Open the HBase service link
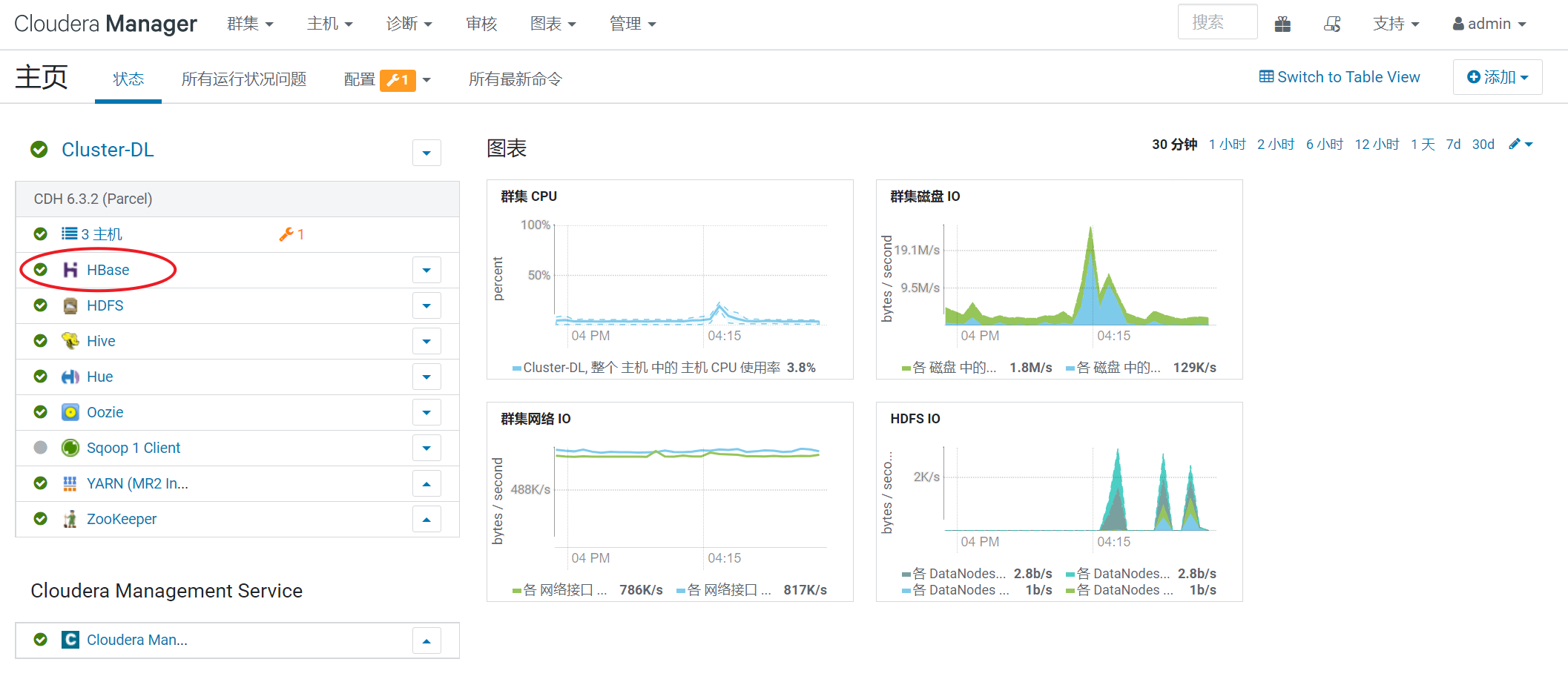1568x682 pixels. point(108,270)
